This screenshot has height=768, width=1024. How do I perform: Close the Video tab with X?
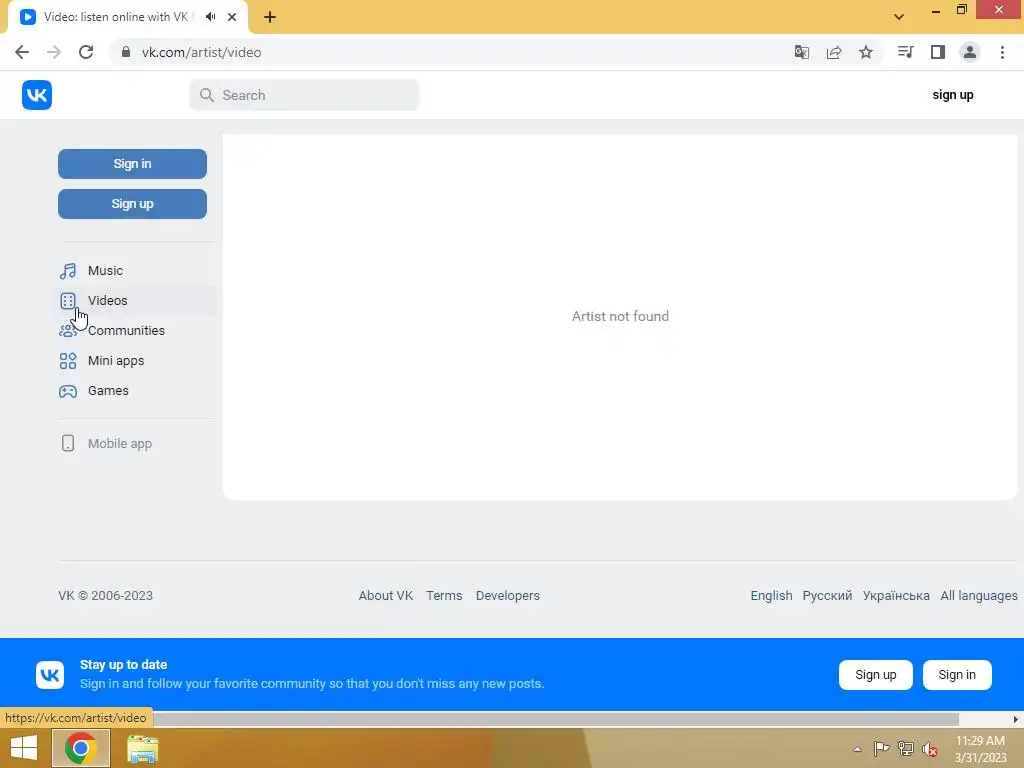point(232,17)
